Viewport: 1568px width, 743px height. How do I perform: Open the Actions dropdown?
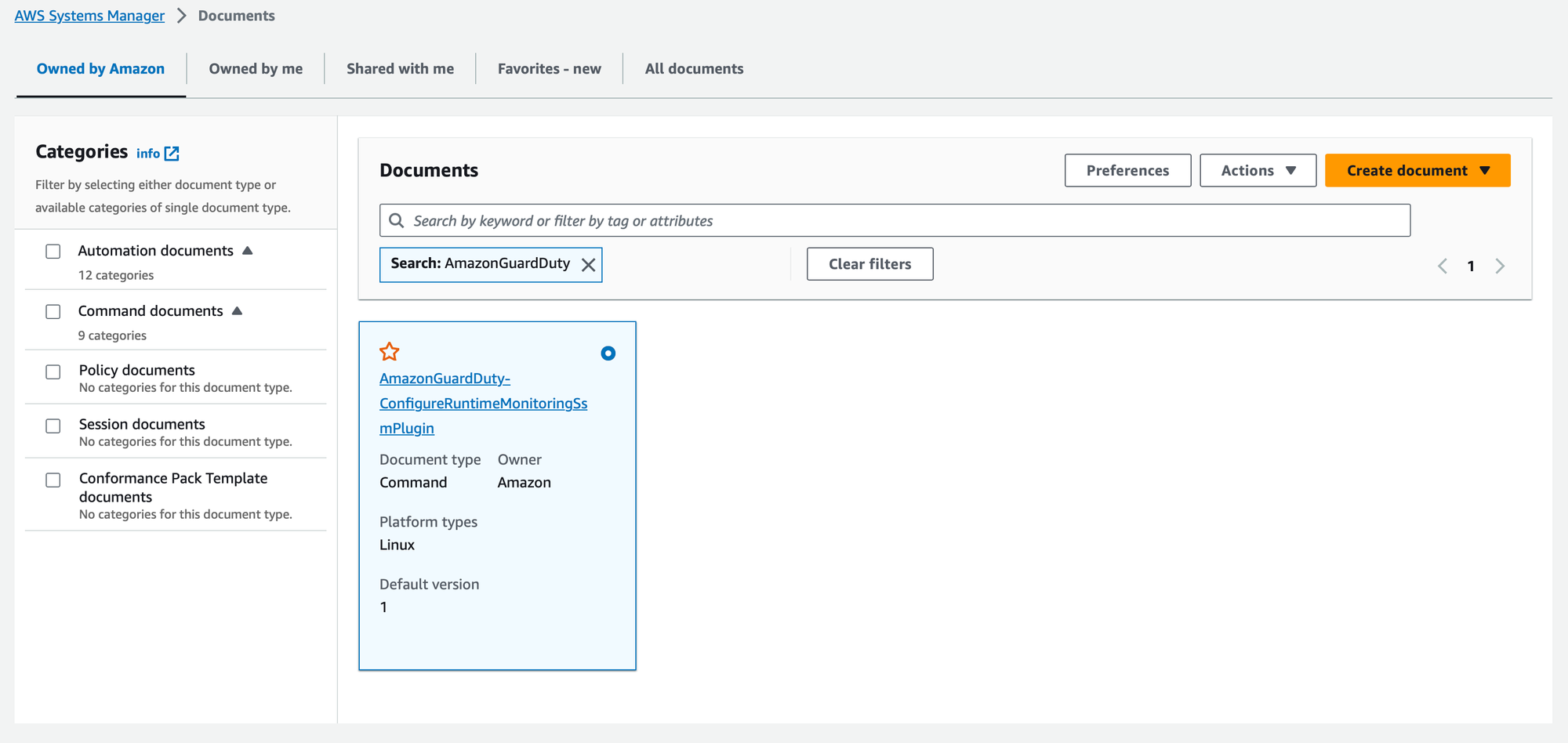pyautogui.click(x=1258, y=170)
